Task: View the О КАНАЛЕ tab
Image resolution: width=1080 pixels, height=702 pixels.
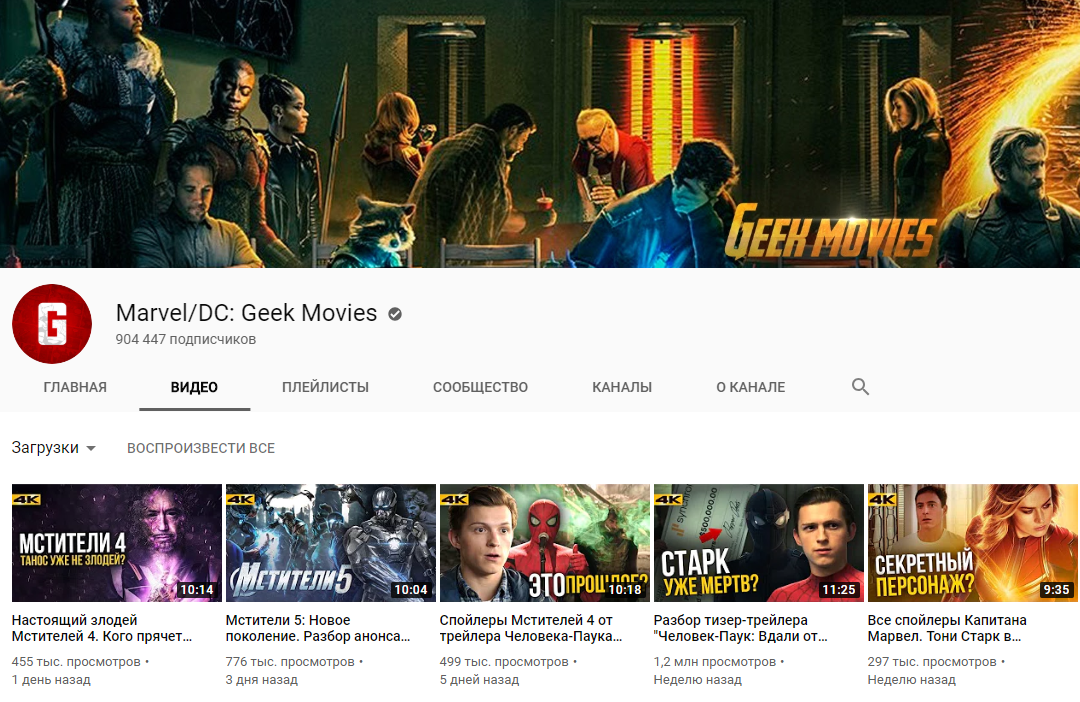Action: pyautogui.click(x=751, y=387)
